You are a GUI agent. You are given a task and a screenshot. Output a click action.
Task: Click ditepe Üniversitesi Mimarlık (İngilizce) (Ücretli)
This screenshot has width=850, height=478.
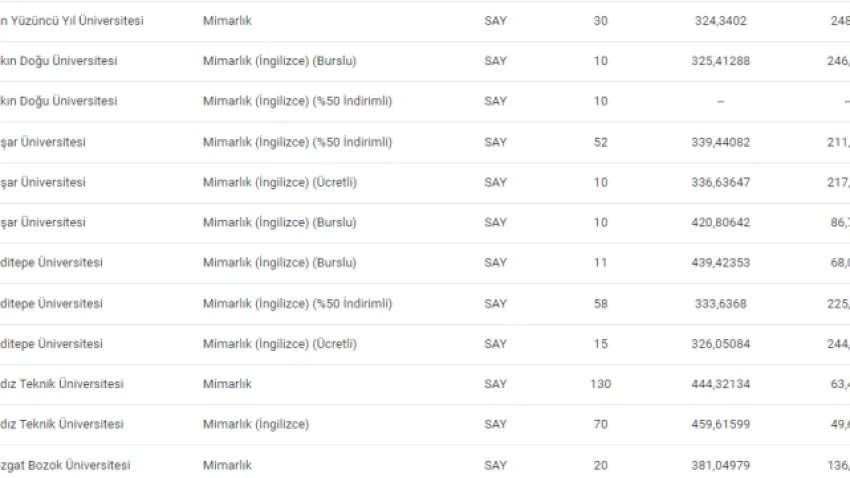pos(280,344)
